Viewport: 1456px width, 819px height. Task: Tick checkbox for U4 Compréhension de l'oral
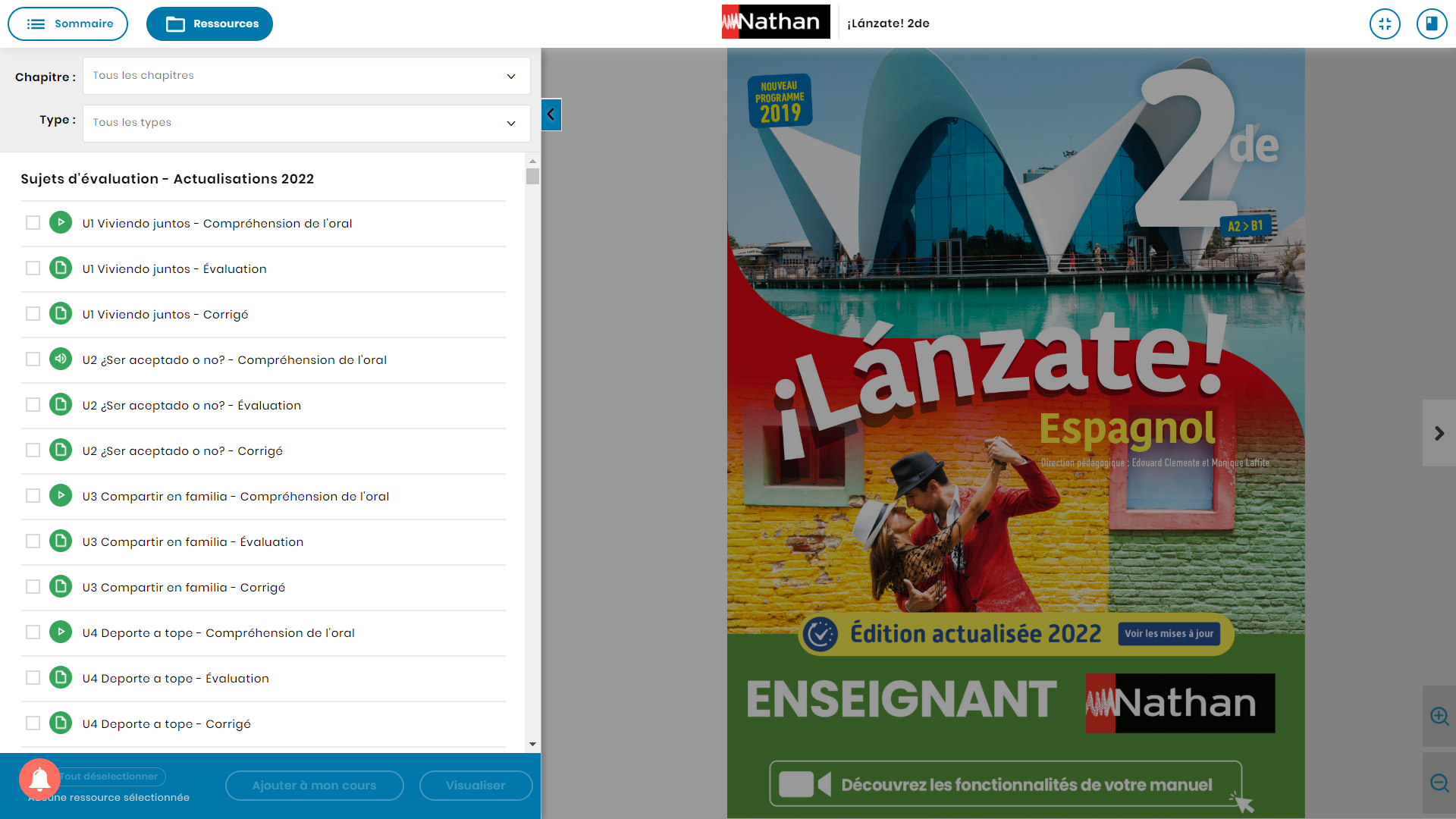pyautogui.click(x=33, y=632)
